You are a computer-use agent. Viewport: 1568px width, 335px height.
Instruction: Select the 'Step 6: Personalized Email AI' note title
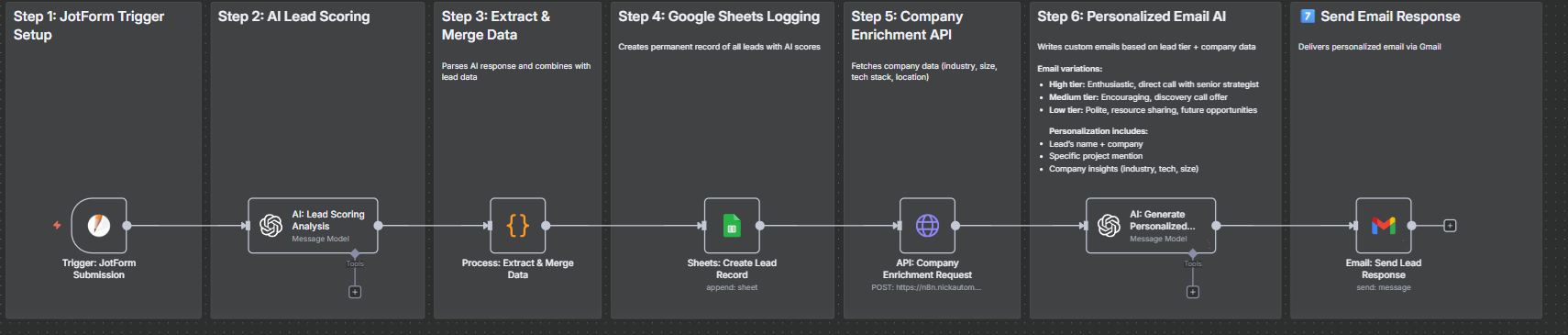1132,17
